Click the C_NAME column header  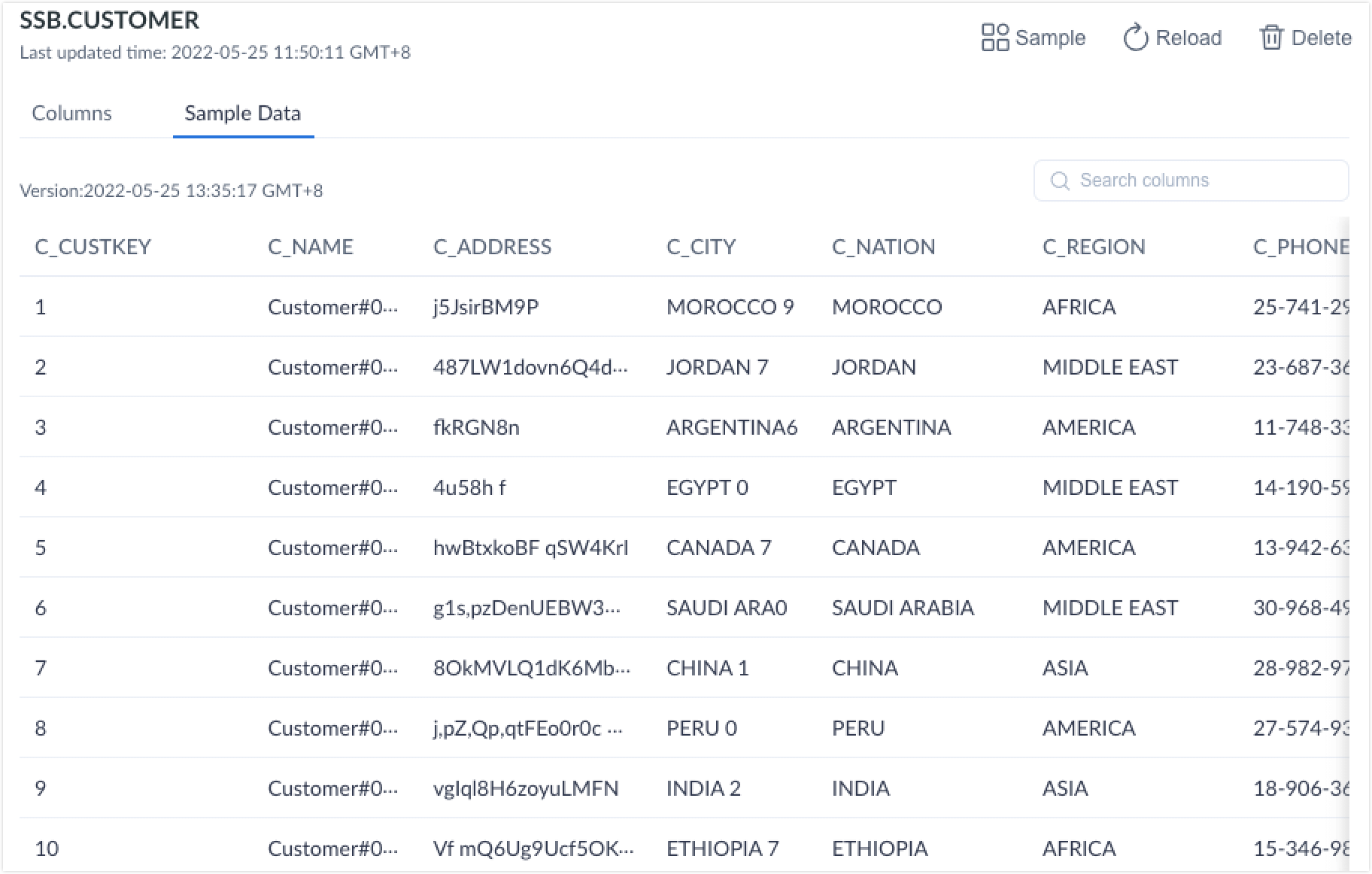310,247
